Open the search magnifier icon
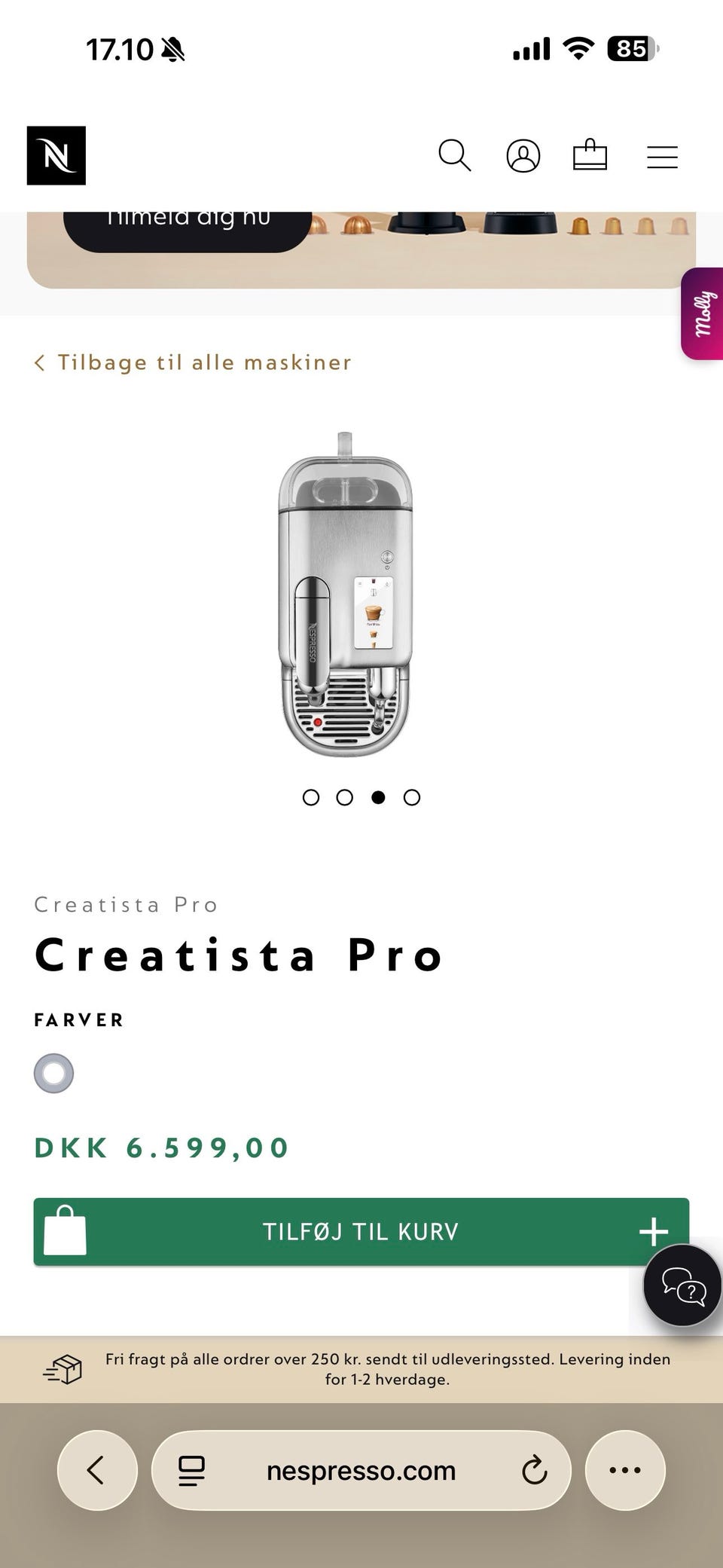The image size is (723, 1568). [x=454, y=155]
